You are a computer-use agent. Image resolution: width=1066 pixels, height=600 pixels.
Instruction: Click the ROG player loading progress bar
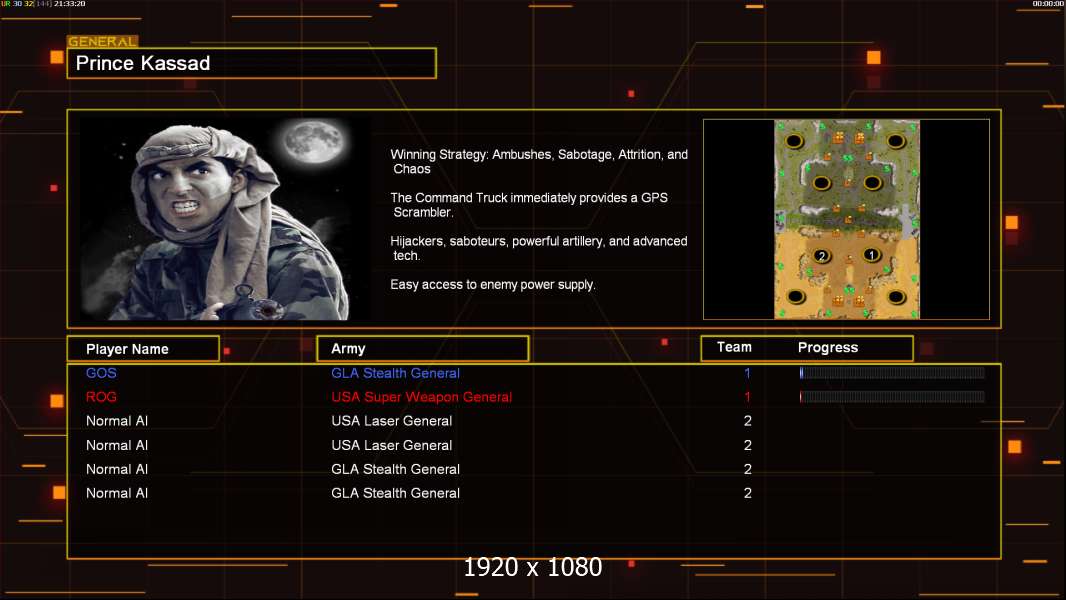(x=892, y=397)
